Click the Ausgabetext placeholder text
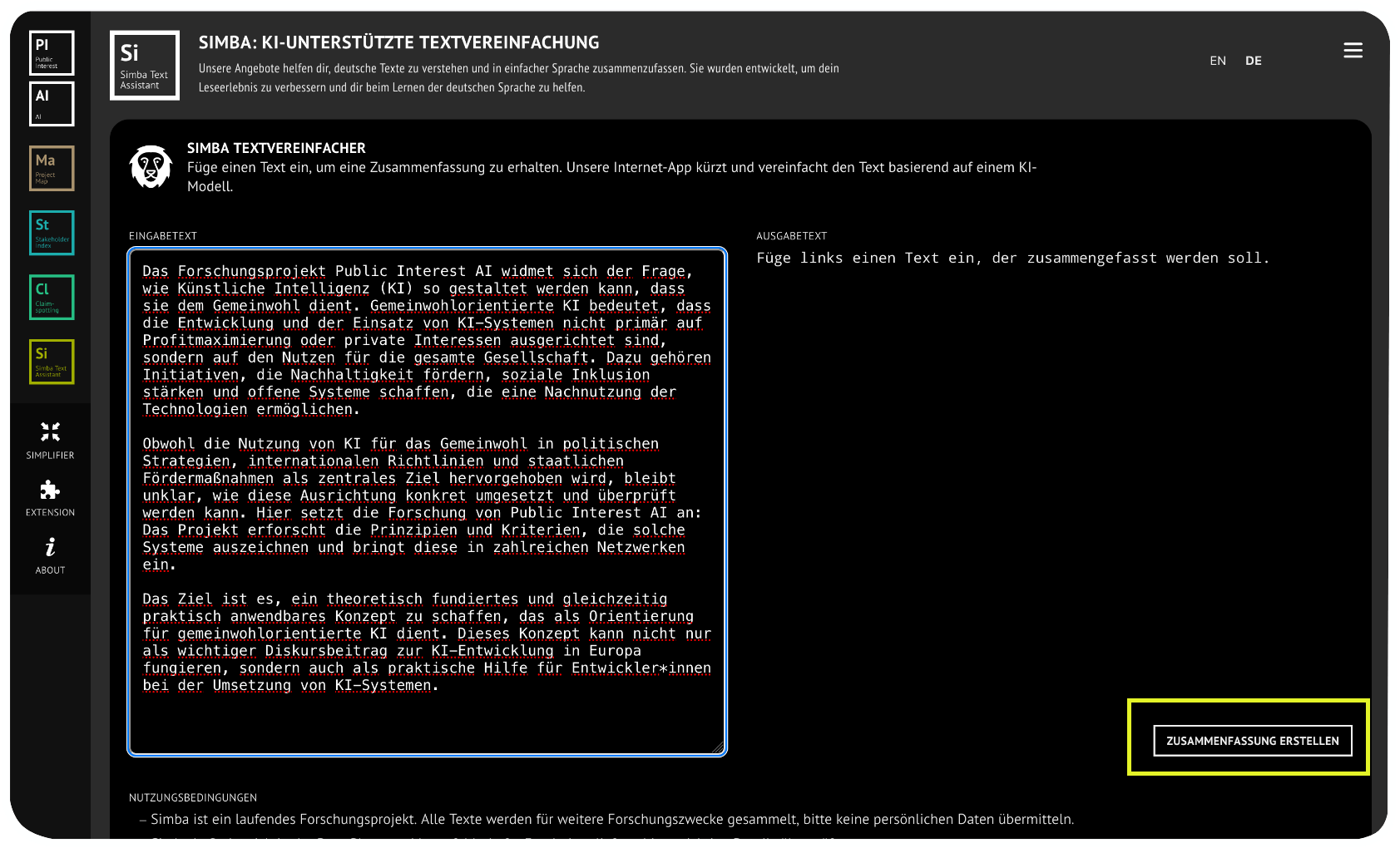 (x=1013, y=259)
